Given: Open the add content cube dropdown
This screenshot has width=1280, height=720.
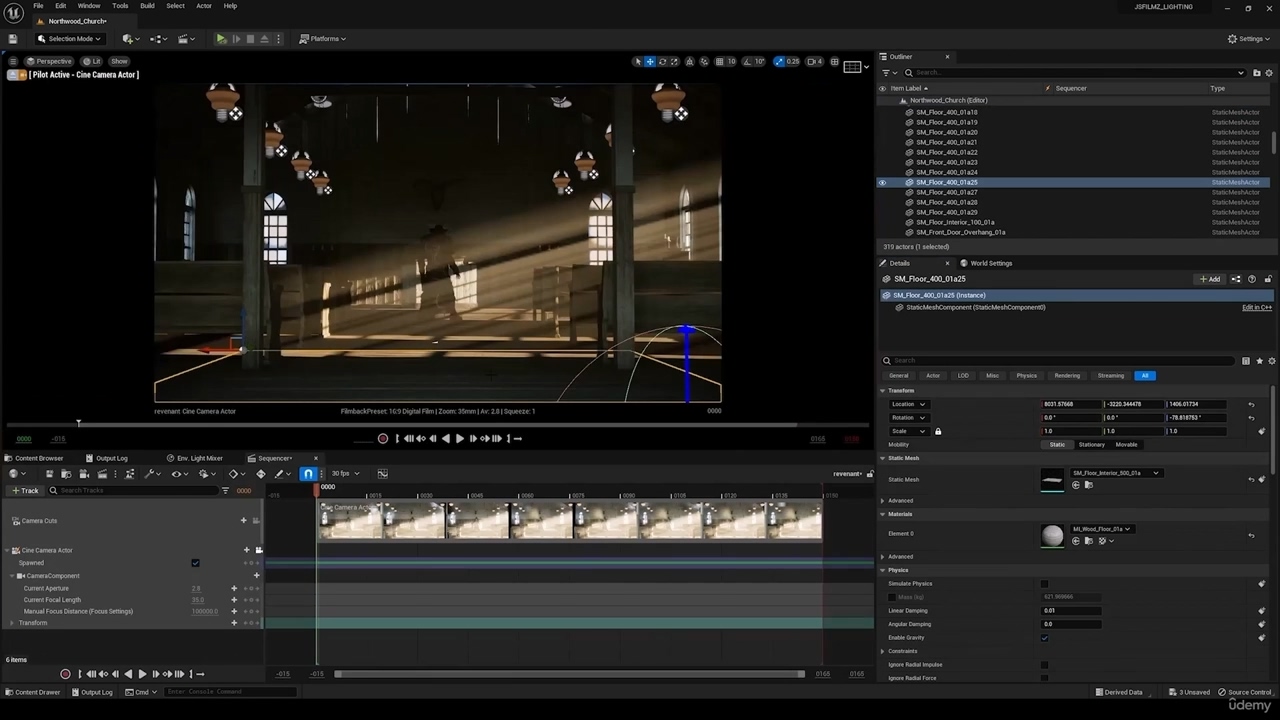Looking at the screenshot, I should click(130, 39).
